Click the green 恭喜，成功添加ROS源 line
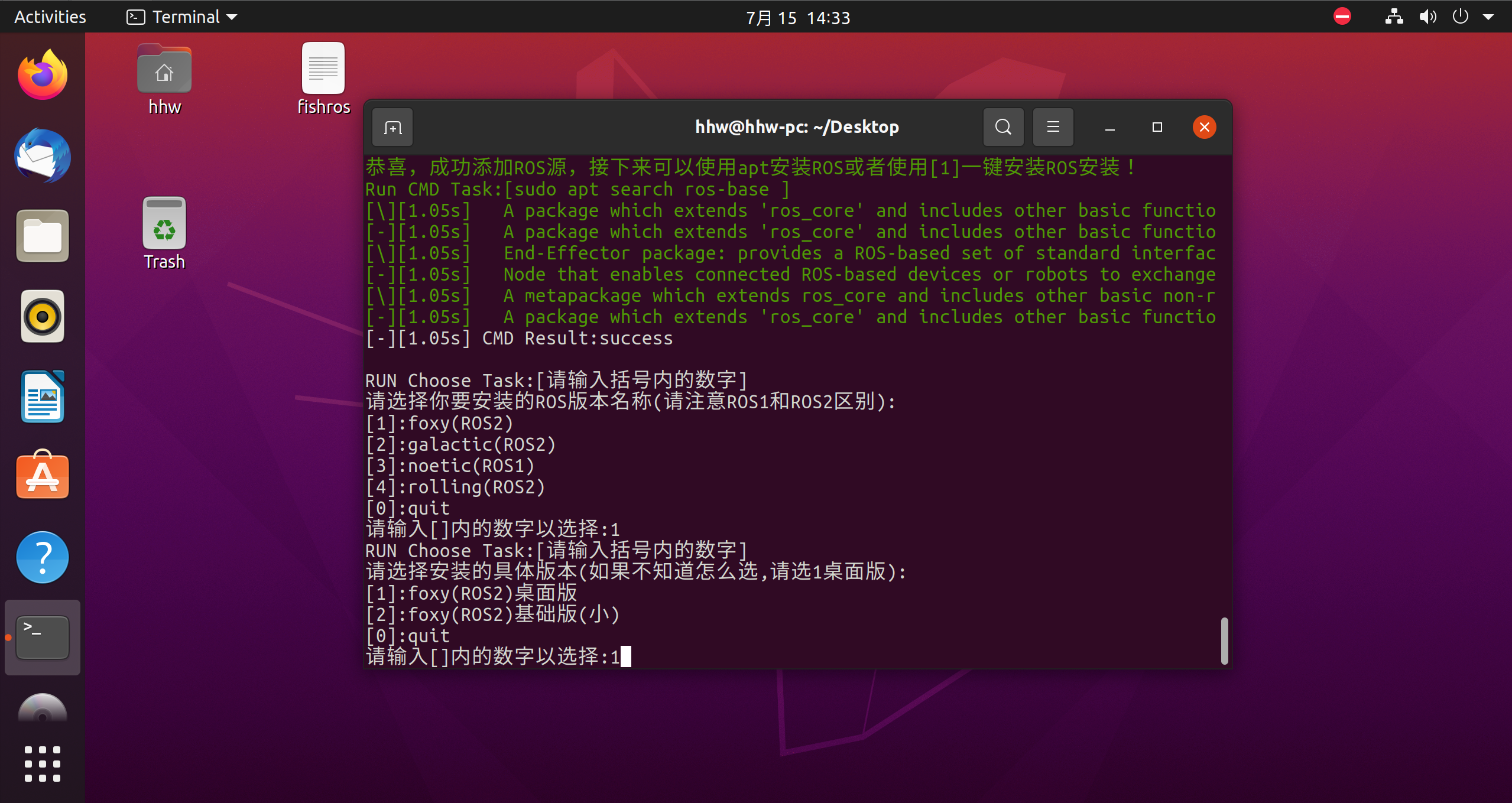Image resolution: width=1512 pixels, height=803 pixels. 751,167
